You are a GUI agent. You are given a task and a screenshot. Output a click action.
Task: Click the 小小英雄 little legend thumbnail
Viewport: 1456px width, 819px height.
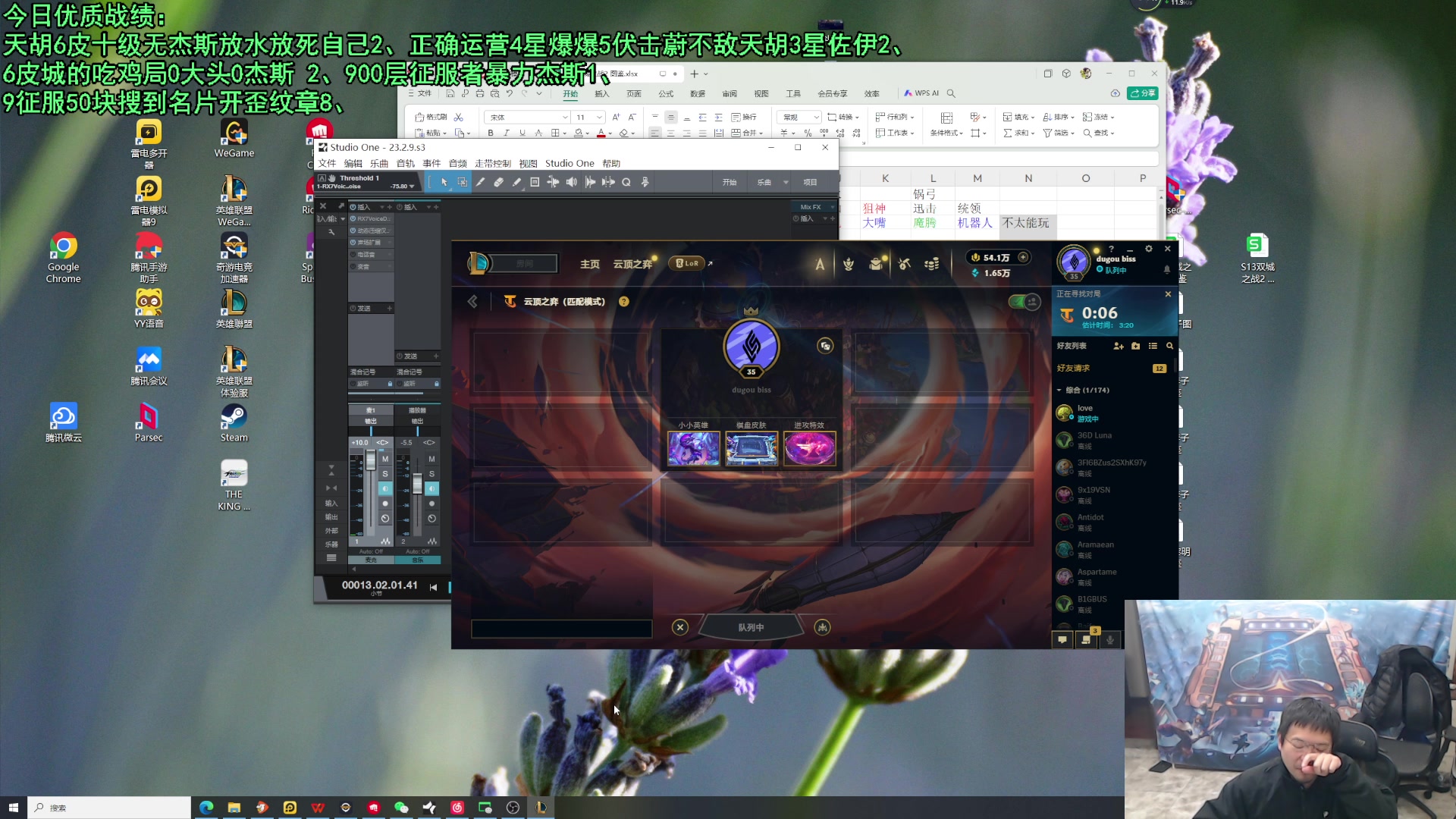pos(694,448)
